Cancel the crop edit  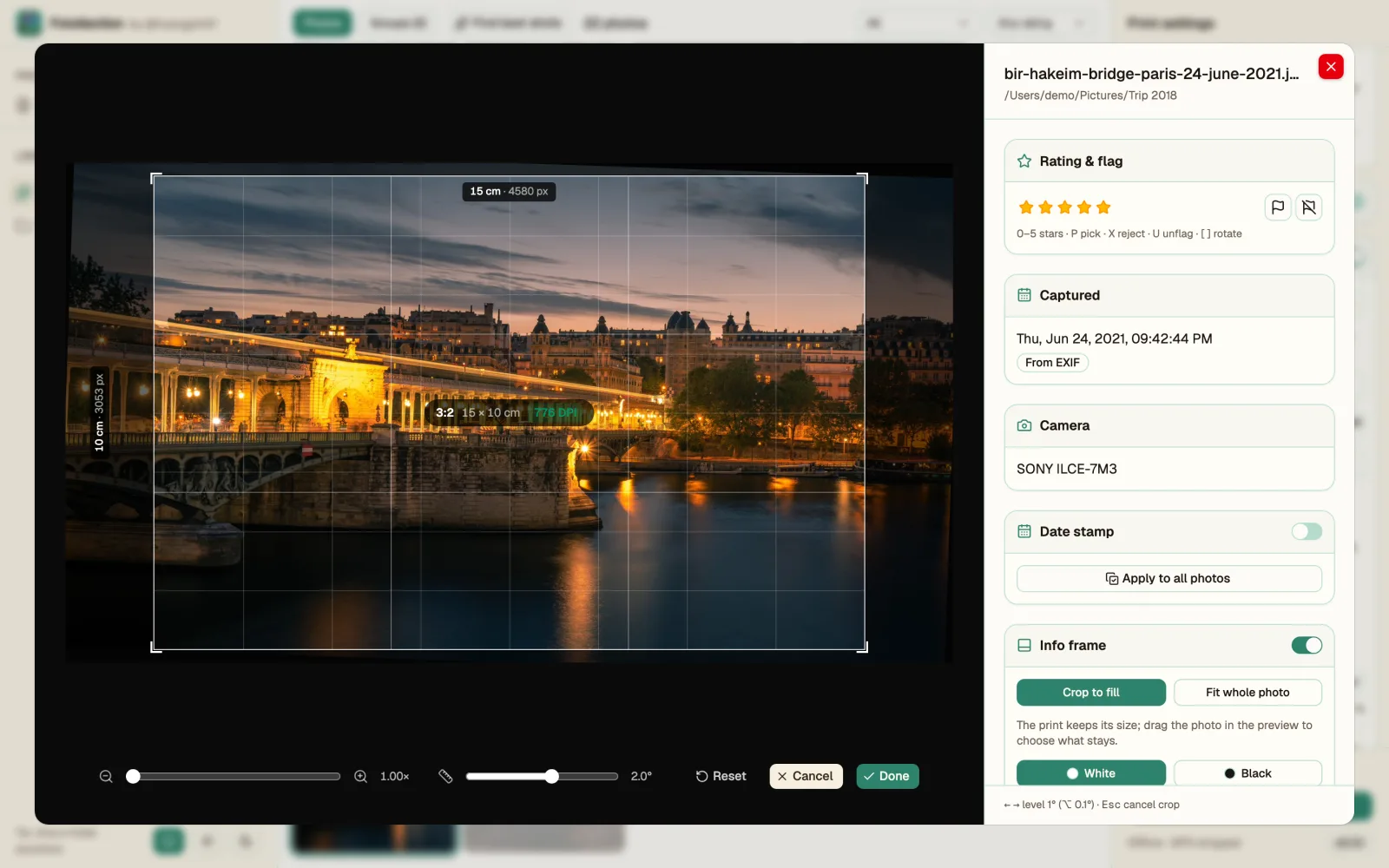click(x=806, y=776)
